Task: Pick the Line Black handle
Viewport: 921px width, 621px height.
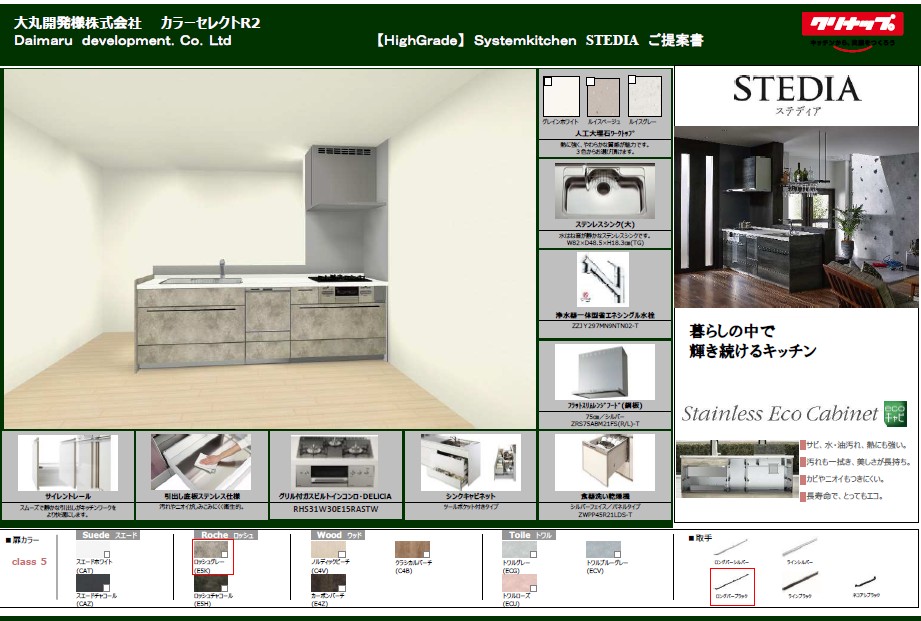Action: [800, 582]
